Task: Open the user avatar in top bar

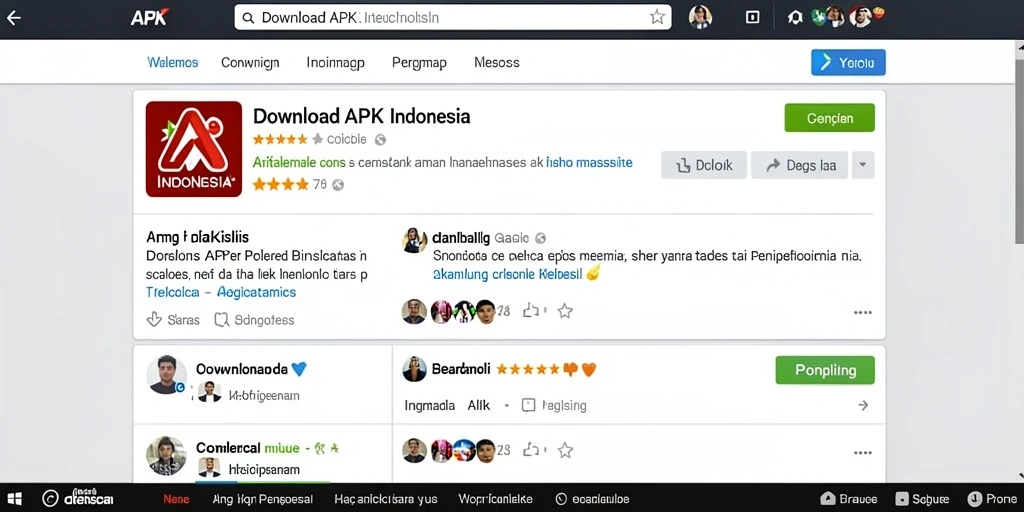Action: pyautogui.click(x=700, y=17)
